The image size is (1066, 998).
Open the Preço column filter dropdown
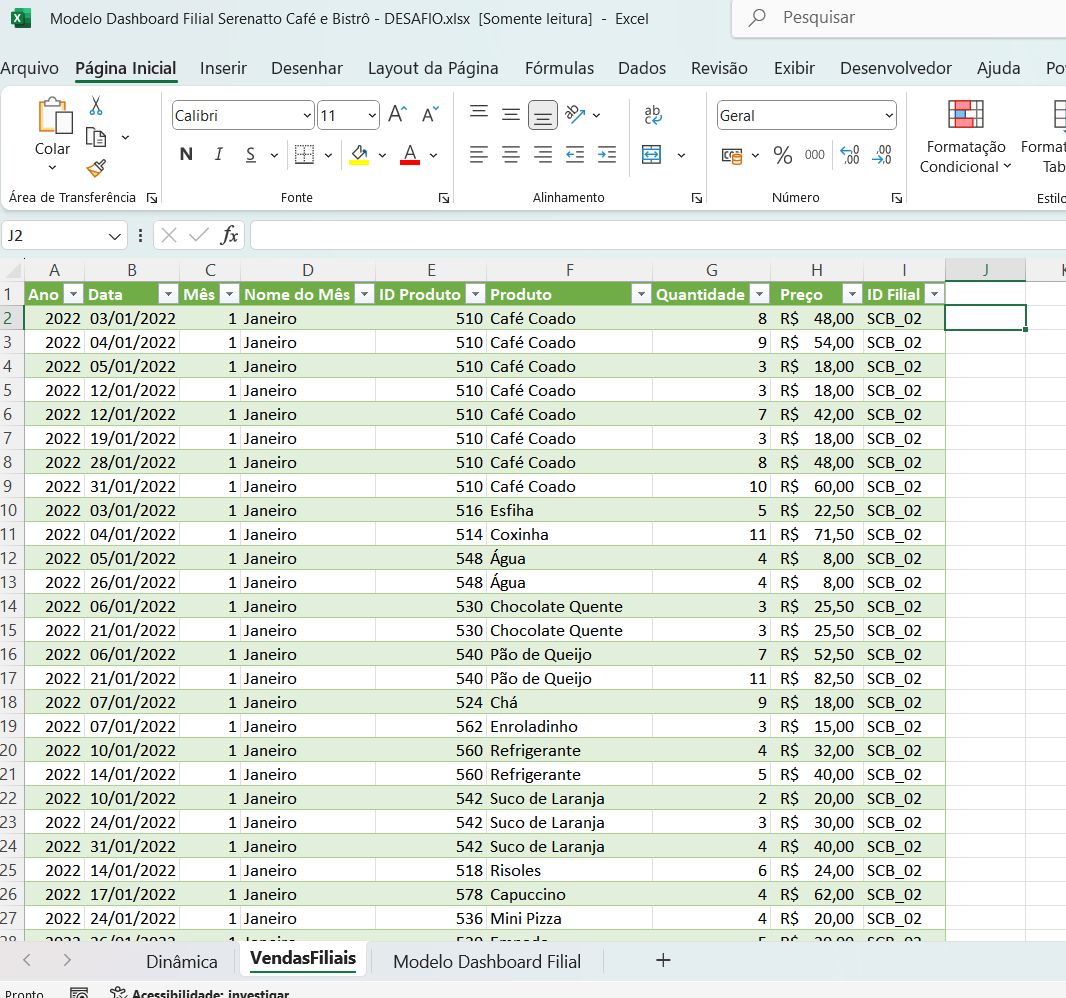coord(852,294)
